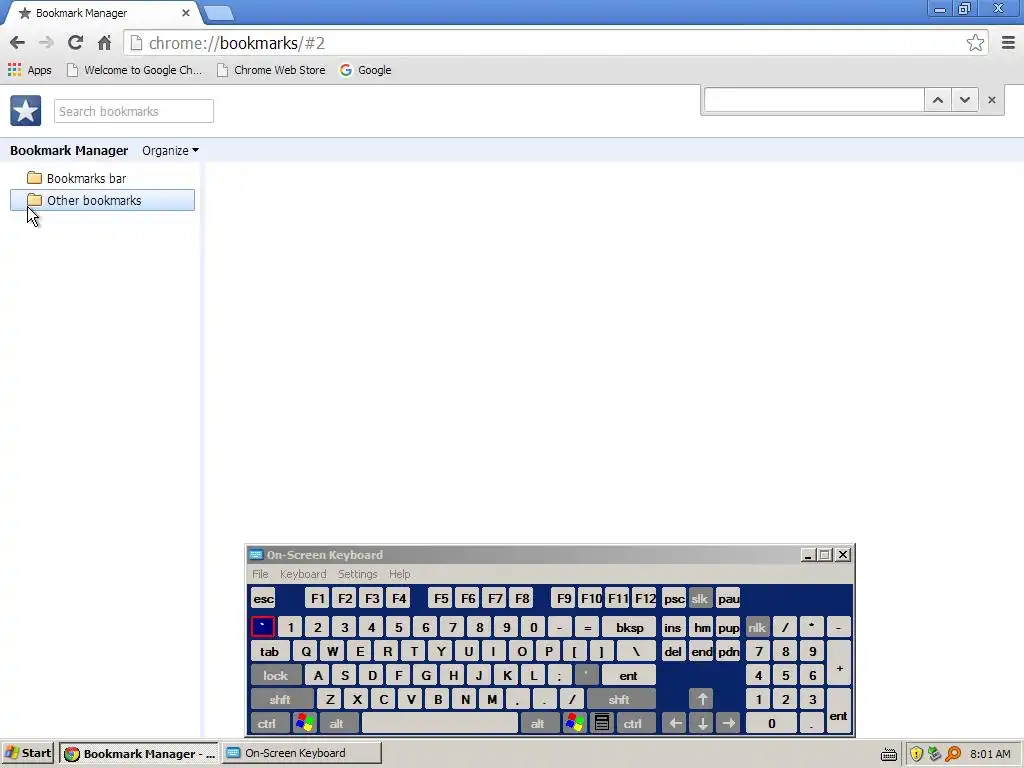Viewport: 1024px width, 768px height.
Task: Go to previous find result arrow
Action: click(x=938, y=100)
